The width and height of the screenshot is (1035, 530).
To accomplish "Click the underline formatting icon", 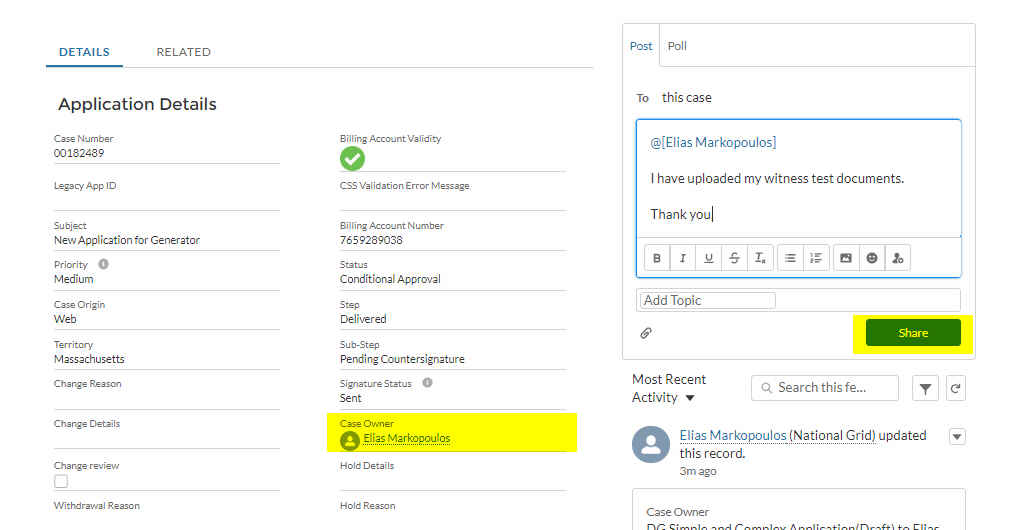I will tap(709, 258).
